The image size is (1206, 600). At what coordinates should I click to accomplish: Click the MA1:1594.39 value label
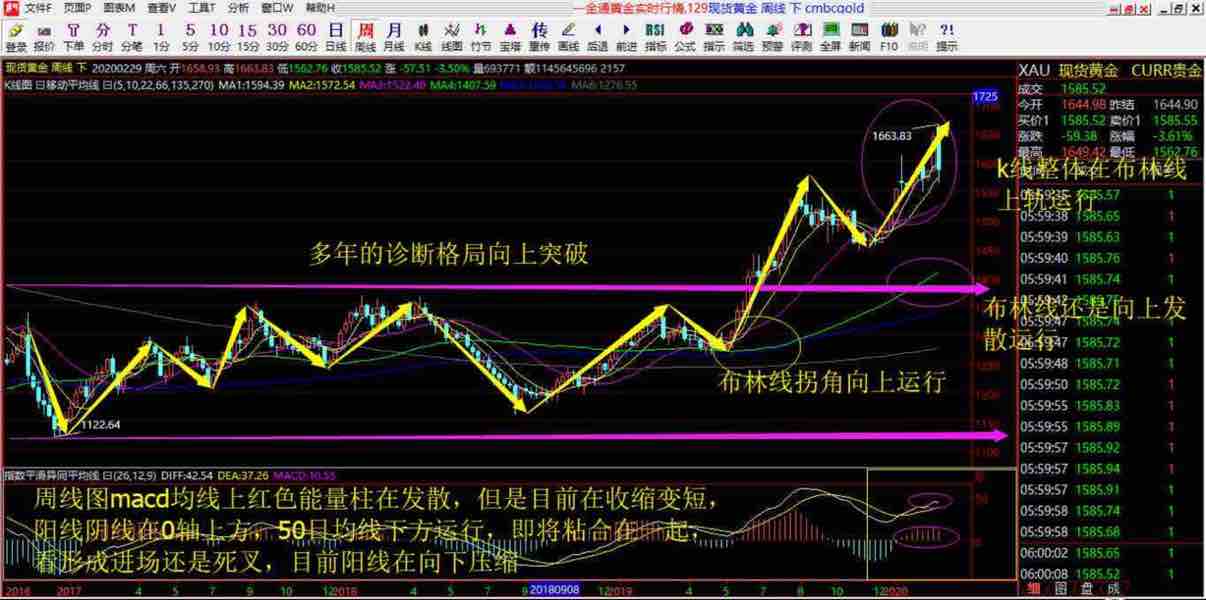tap(251, 86)
